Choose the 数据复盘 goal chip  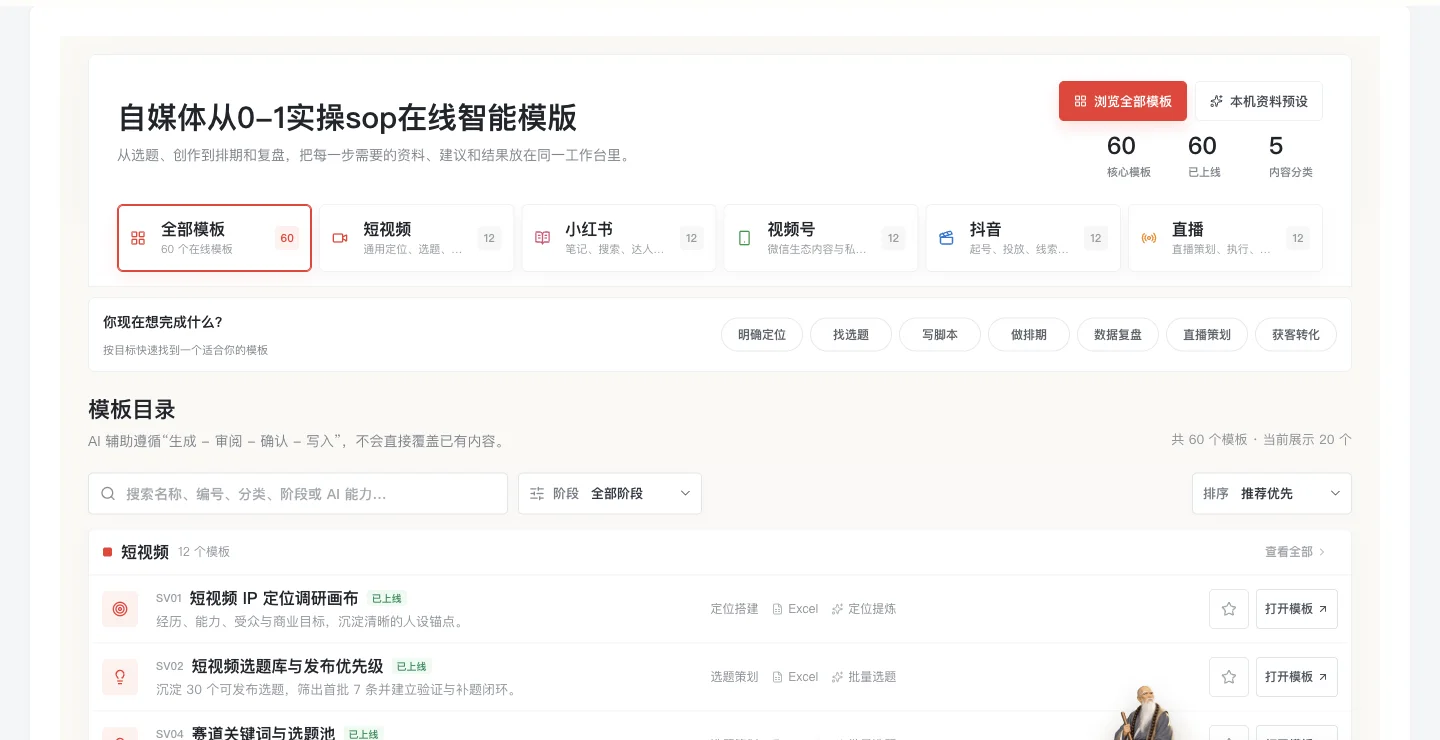(1118, 335)
